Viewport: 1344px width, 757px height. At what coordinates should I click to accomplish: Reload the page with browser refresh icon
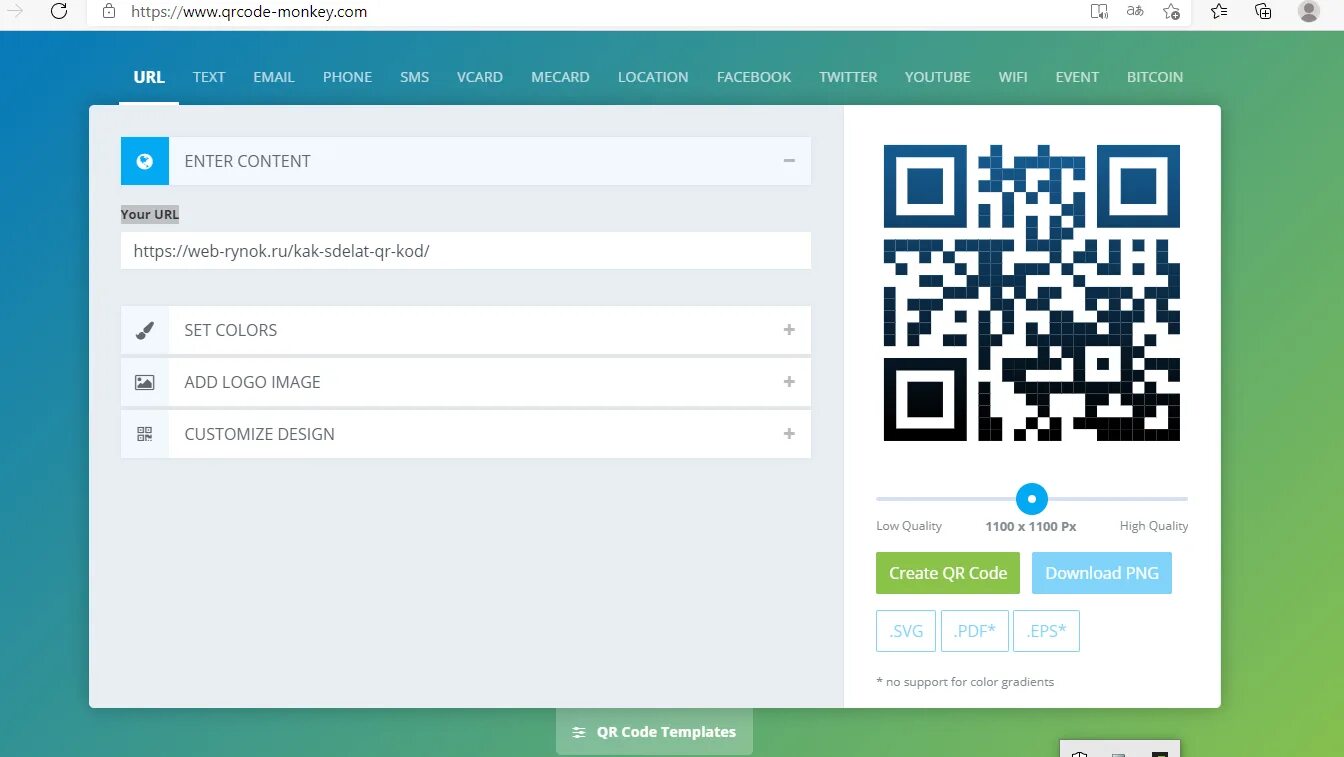59,11
